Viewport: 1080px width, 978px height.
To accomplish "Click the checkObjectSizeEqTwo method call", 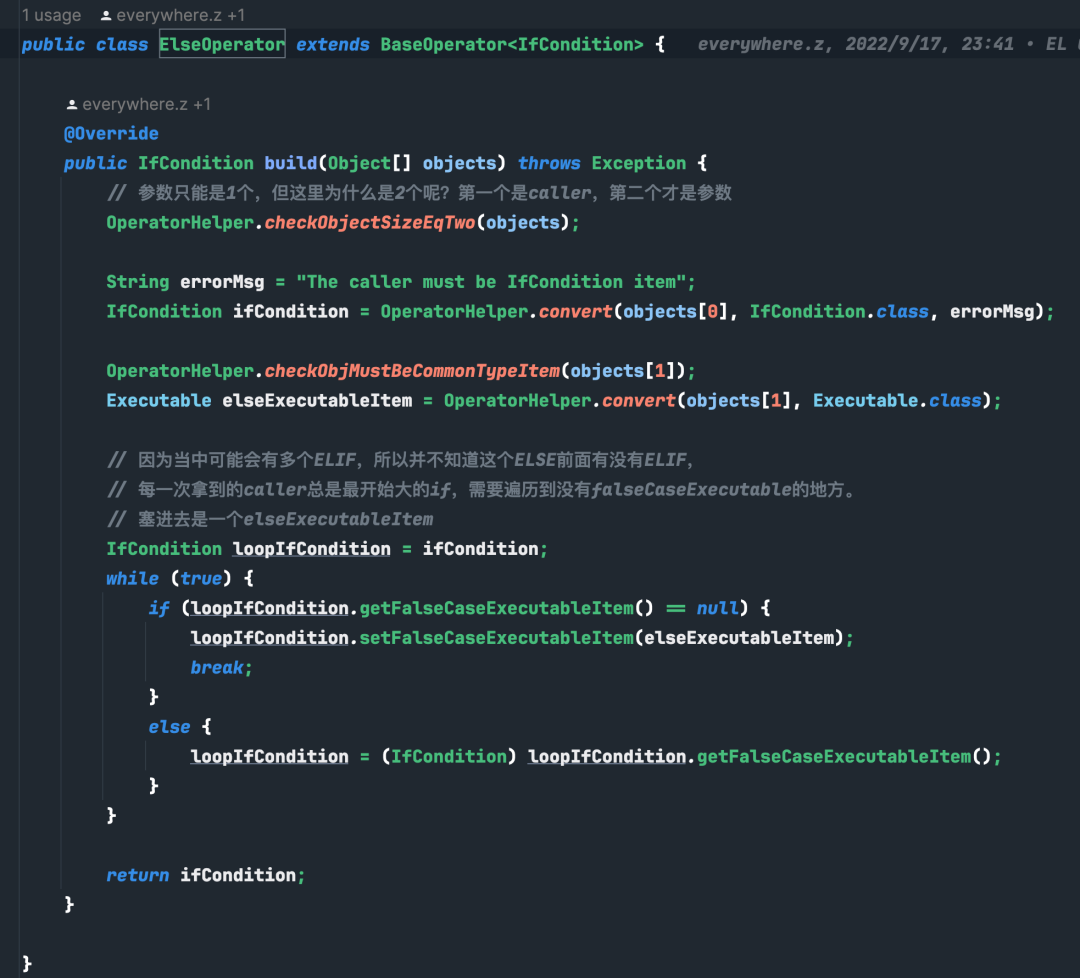I will [x=370, y=222].
